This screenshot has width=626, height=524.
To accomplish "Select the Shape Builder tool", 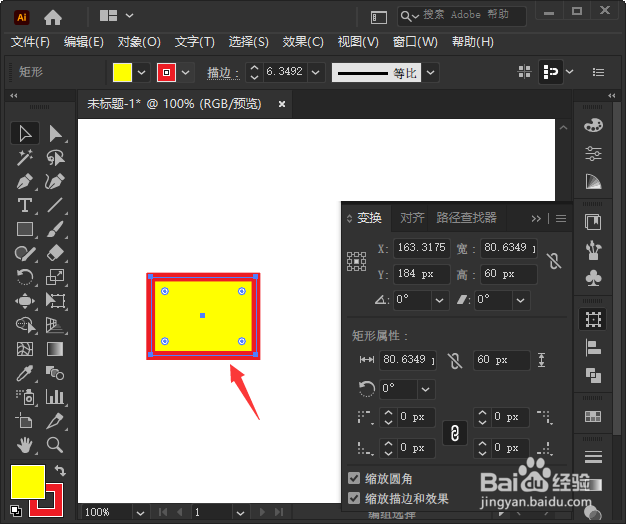I will [x=25, y=325].
